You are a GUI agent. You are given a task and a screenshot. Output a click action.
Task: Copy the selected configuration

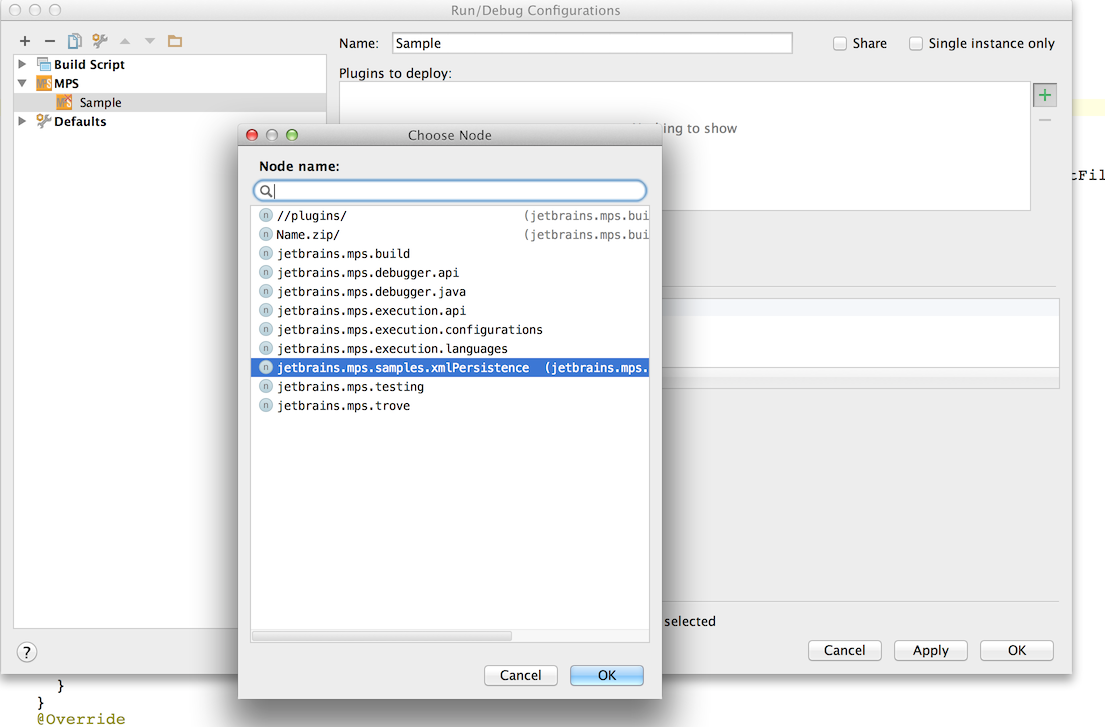pos(74,42)
